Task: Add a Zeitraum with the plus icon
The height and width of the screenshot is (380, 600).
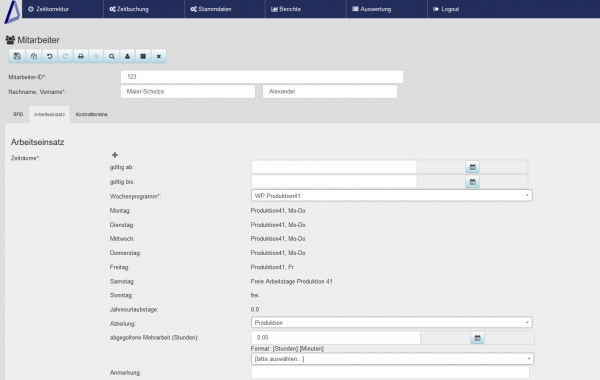Action: tap(114, 155)
